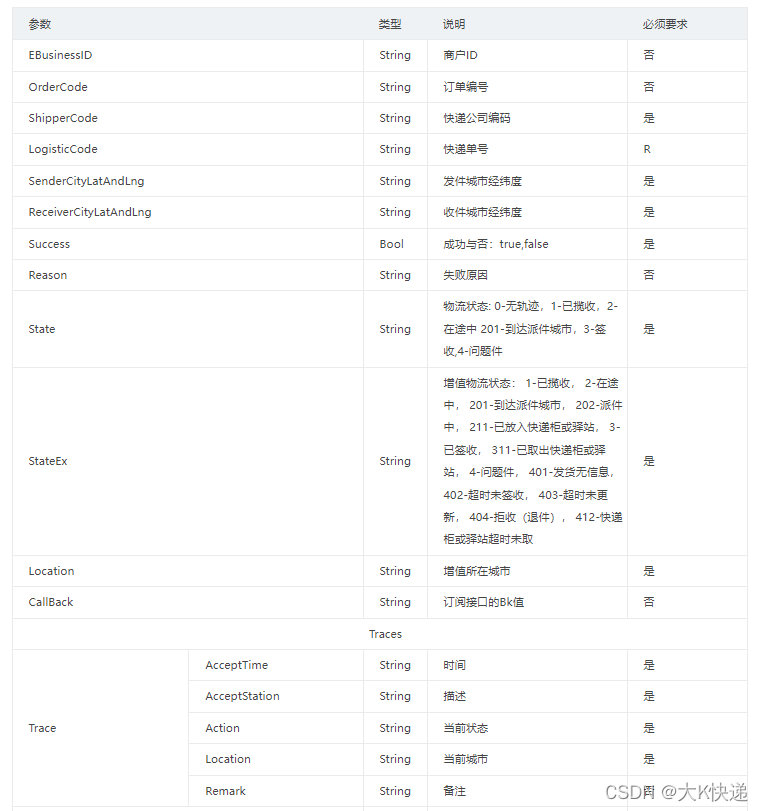Click the 增值所在城市 description
This screenshot has width=763, height=811.
(477, 571)
